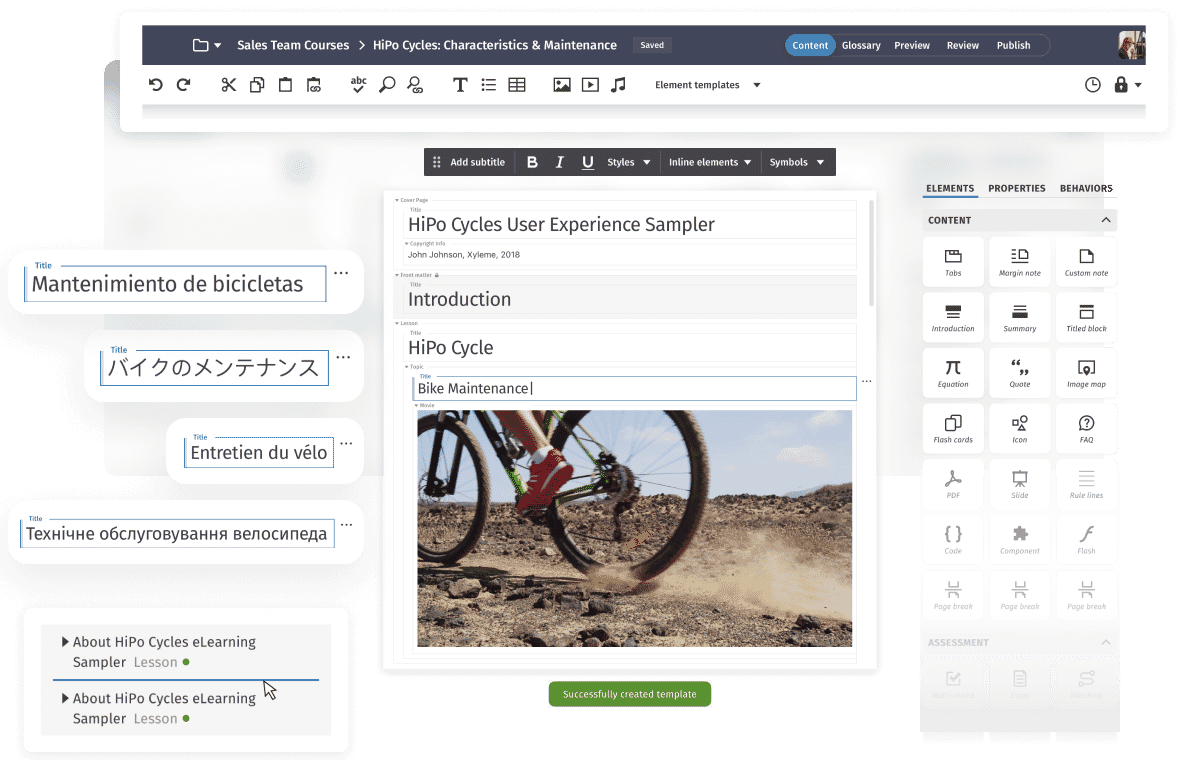Run the spell check icon

pos(358,85)
